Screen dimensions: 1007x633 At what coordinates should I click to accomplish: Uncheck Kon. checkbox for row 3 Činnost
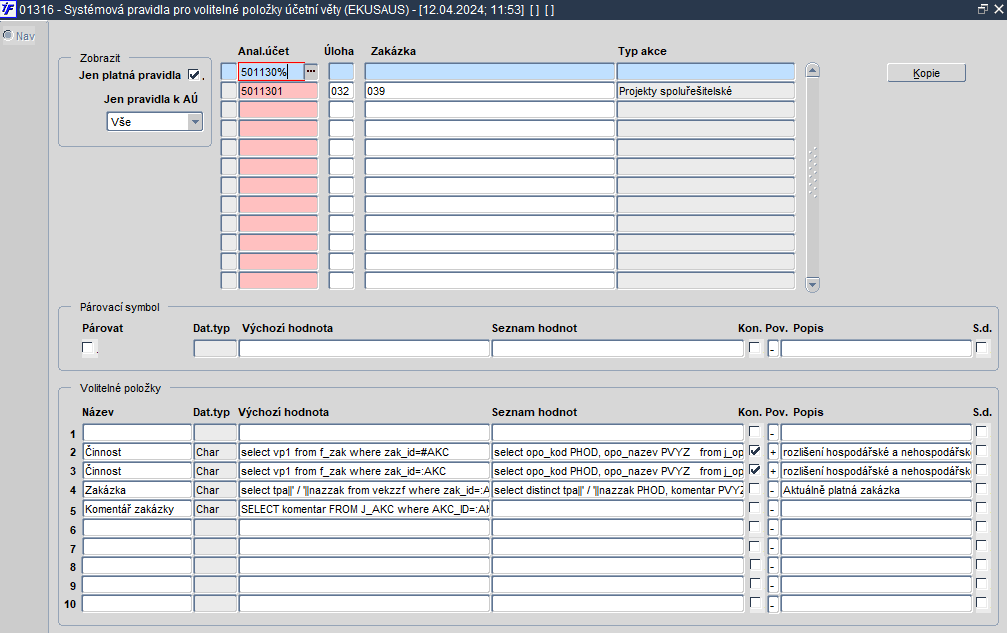point(755,470)
